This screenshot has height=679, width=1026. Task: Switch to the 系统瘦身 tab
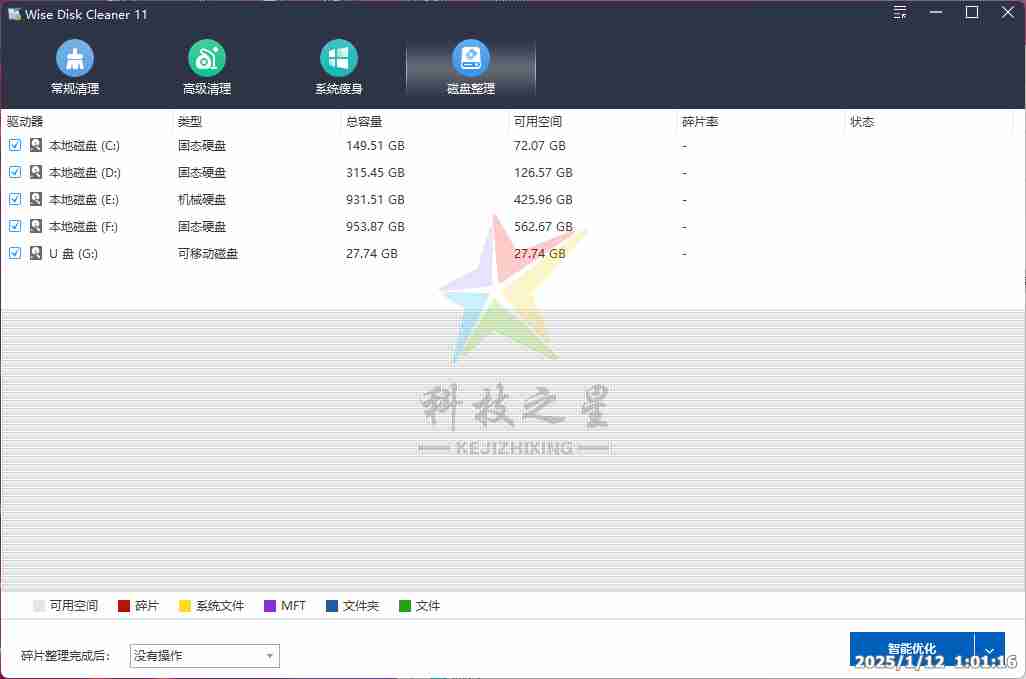[338, 66]
